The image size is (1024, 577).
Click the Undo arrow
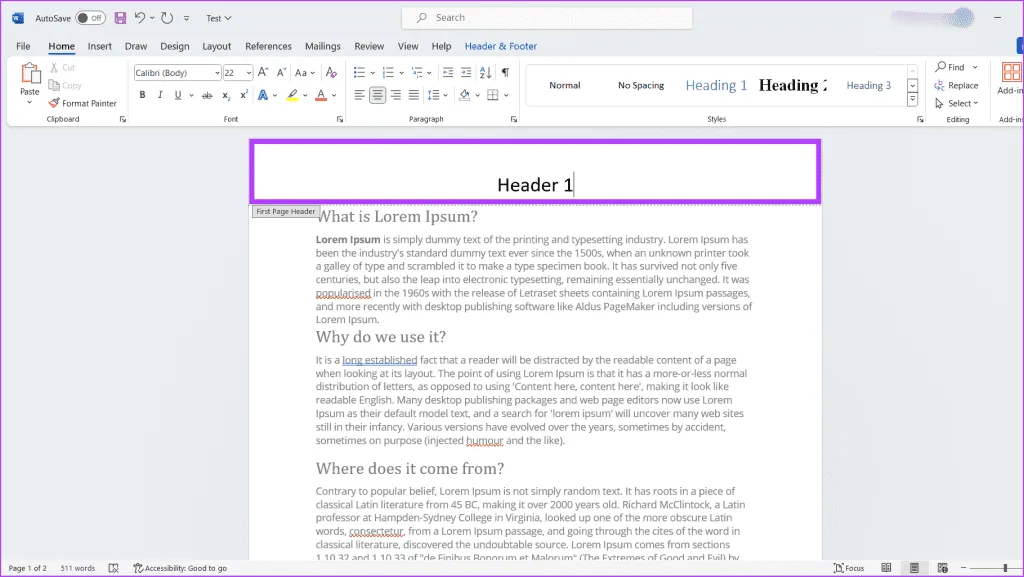coord(140,18)
